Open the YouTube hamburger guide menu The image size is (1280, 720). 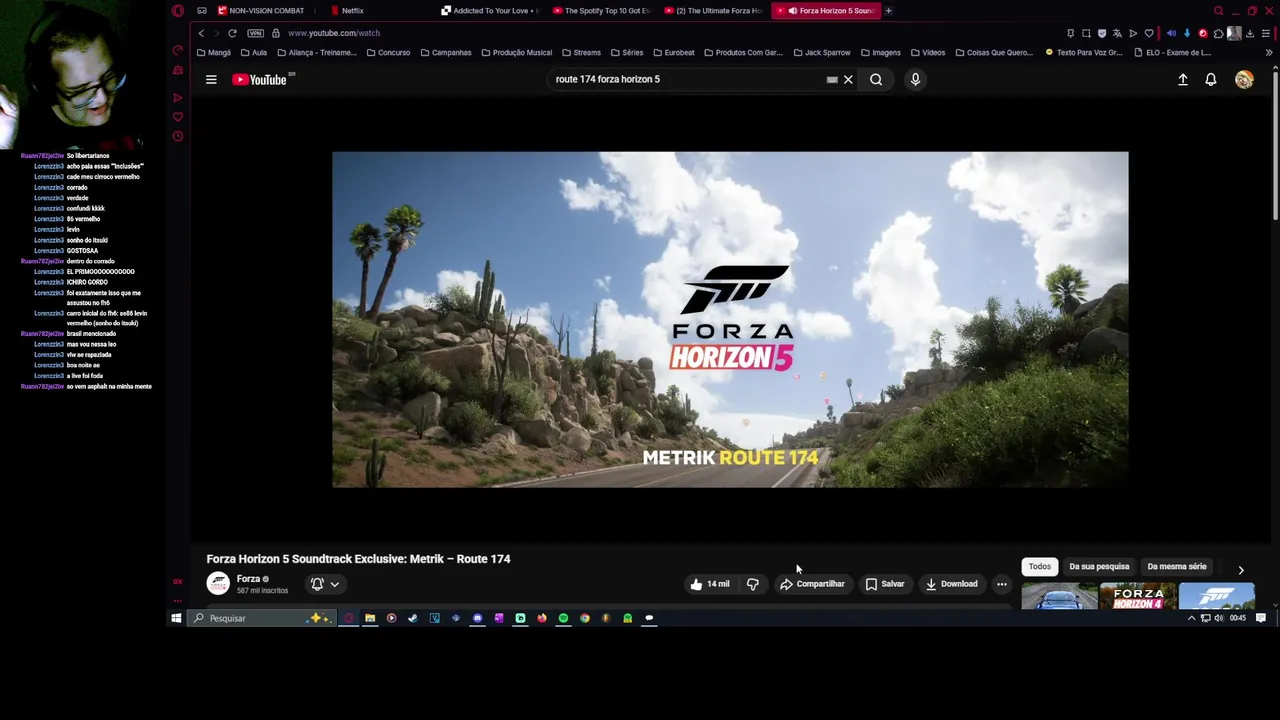[211, 79]
